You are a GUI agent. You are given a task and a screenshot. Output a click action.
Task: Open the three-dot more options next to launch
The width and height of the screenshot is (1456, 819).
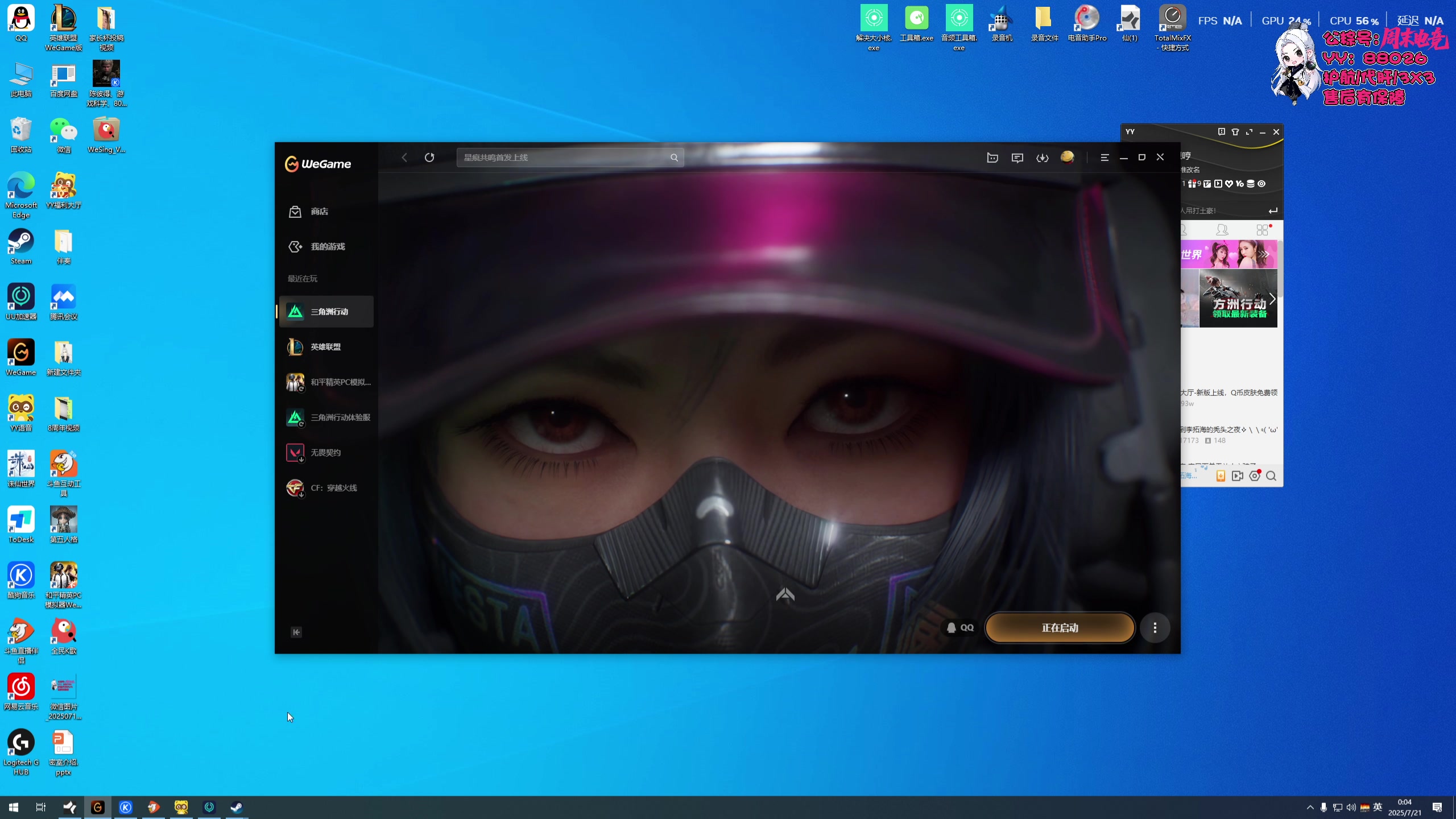coord(1155,628)
